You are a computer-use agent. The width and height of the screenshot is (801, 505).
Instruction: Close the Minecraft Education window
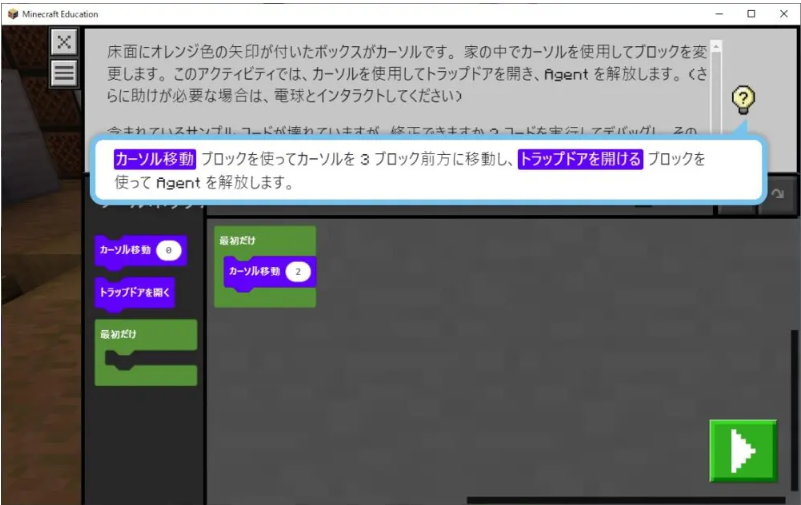[x=784, y=14]
